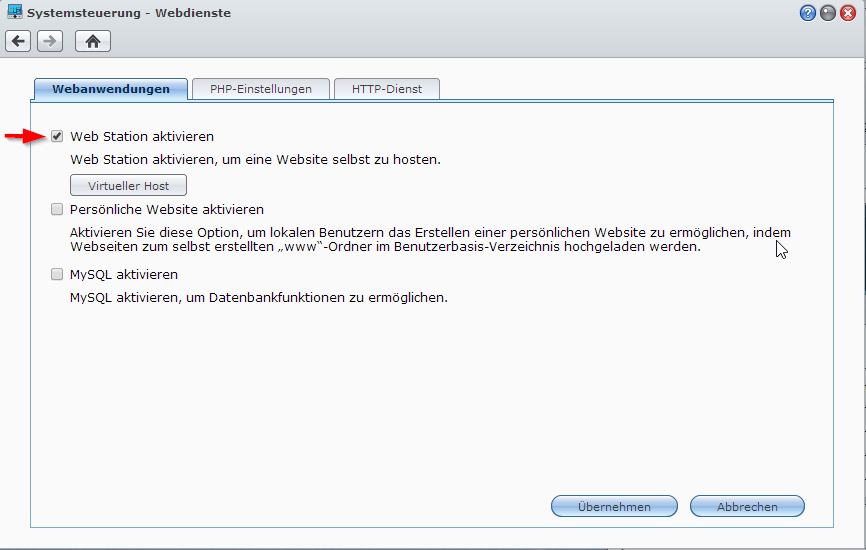Open the Systemsteuerung home icon
This screenshot has height=550, width=866.
93,41
